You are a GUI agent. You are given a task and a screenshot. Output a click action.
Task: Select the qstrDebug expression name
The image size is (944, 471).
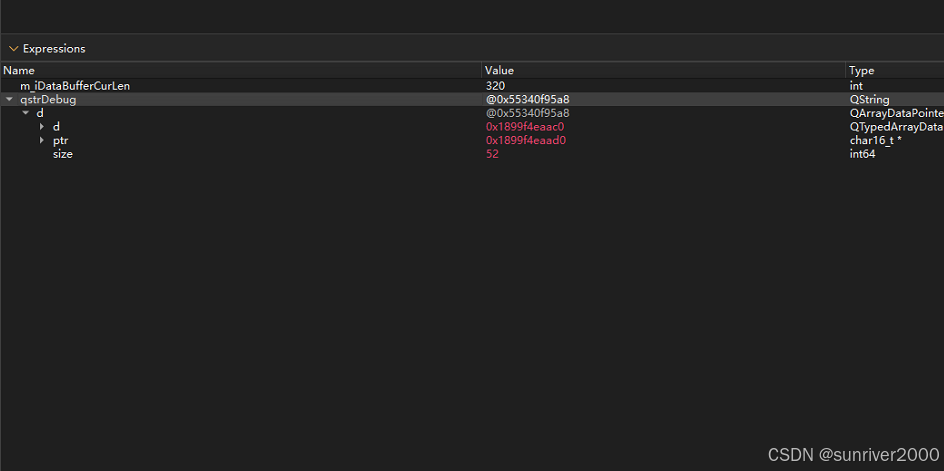pos(48,100)
